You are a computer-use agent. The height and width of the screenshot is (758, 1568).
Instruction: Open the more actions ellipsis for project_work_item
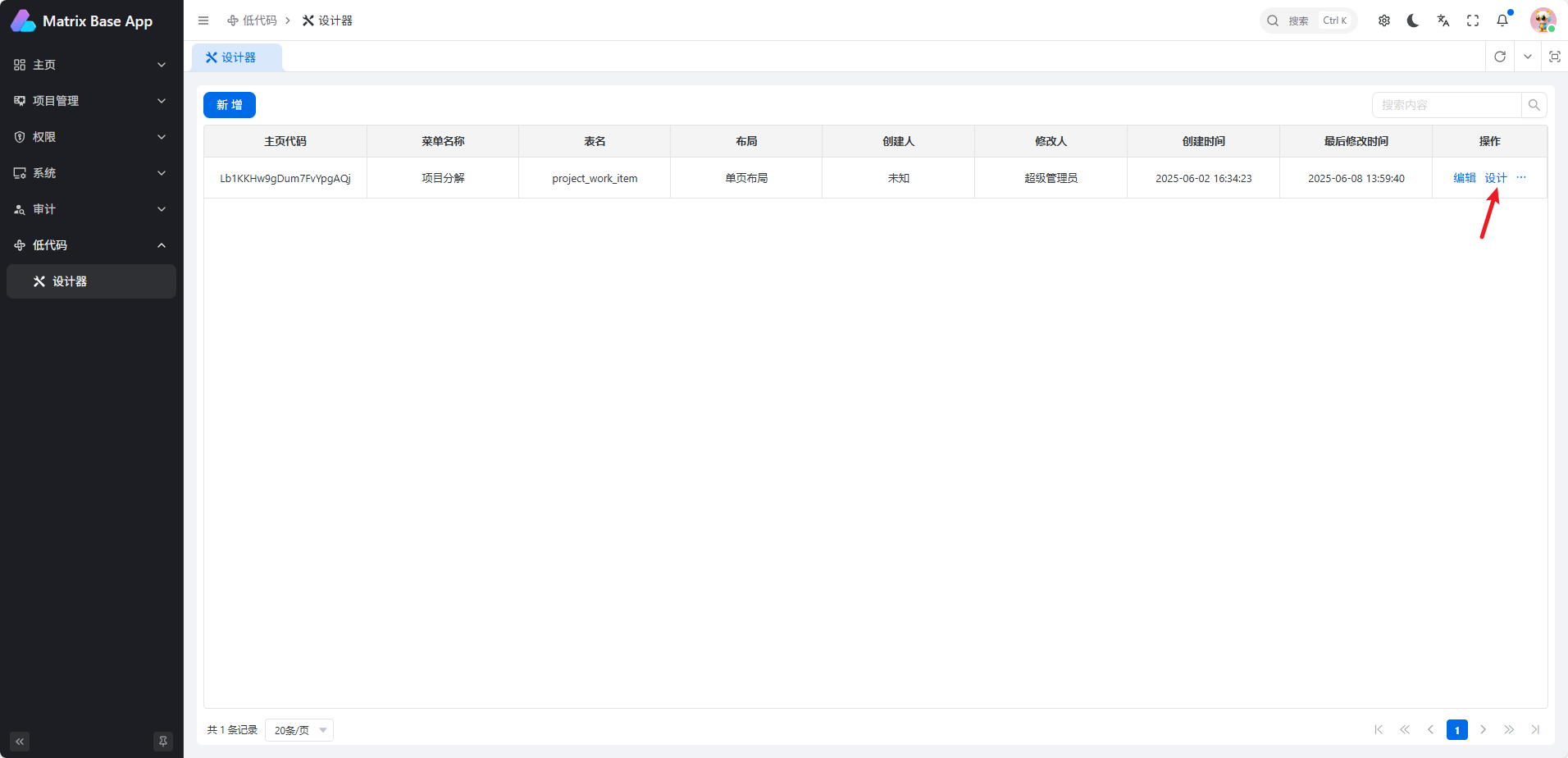pos(1522,177)
